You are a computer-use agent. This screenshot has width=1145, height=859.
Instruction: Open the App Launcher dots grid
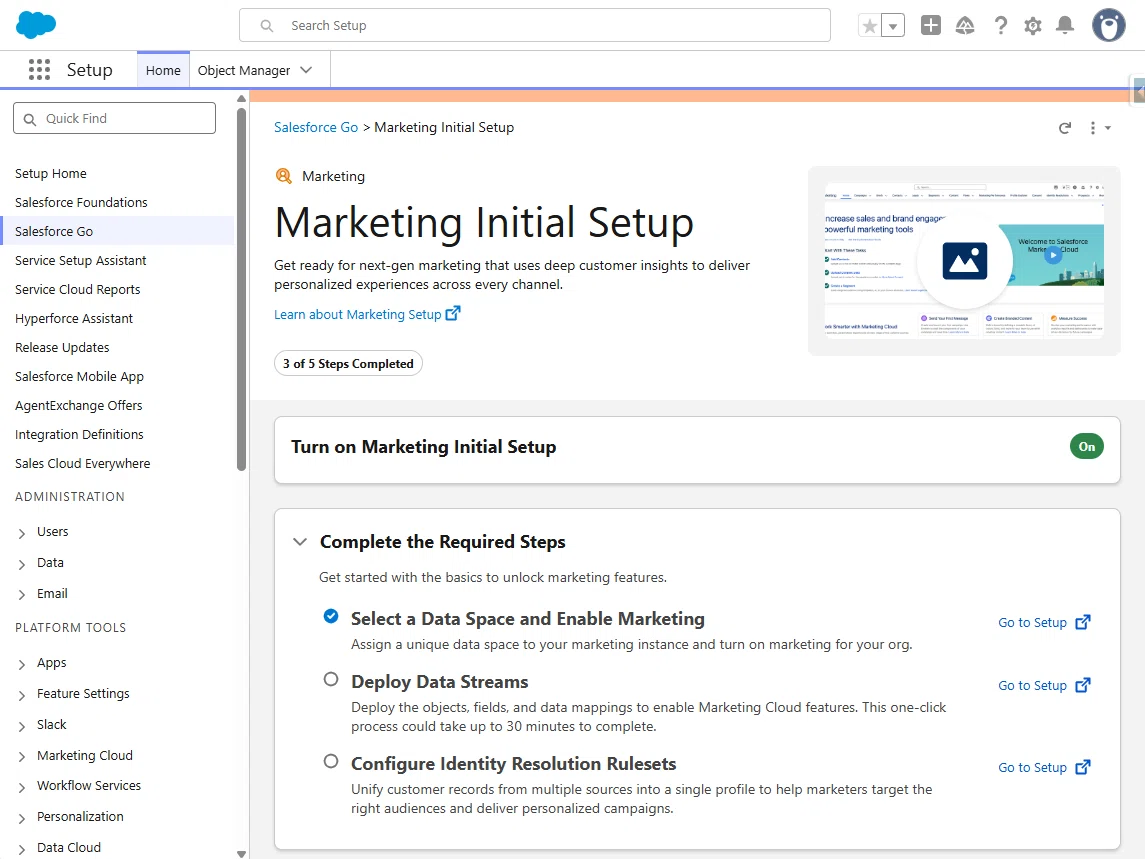[39, 69]
